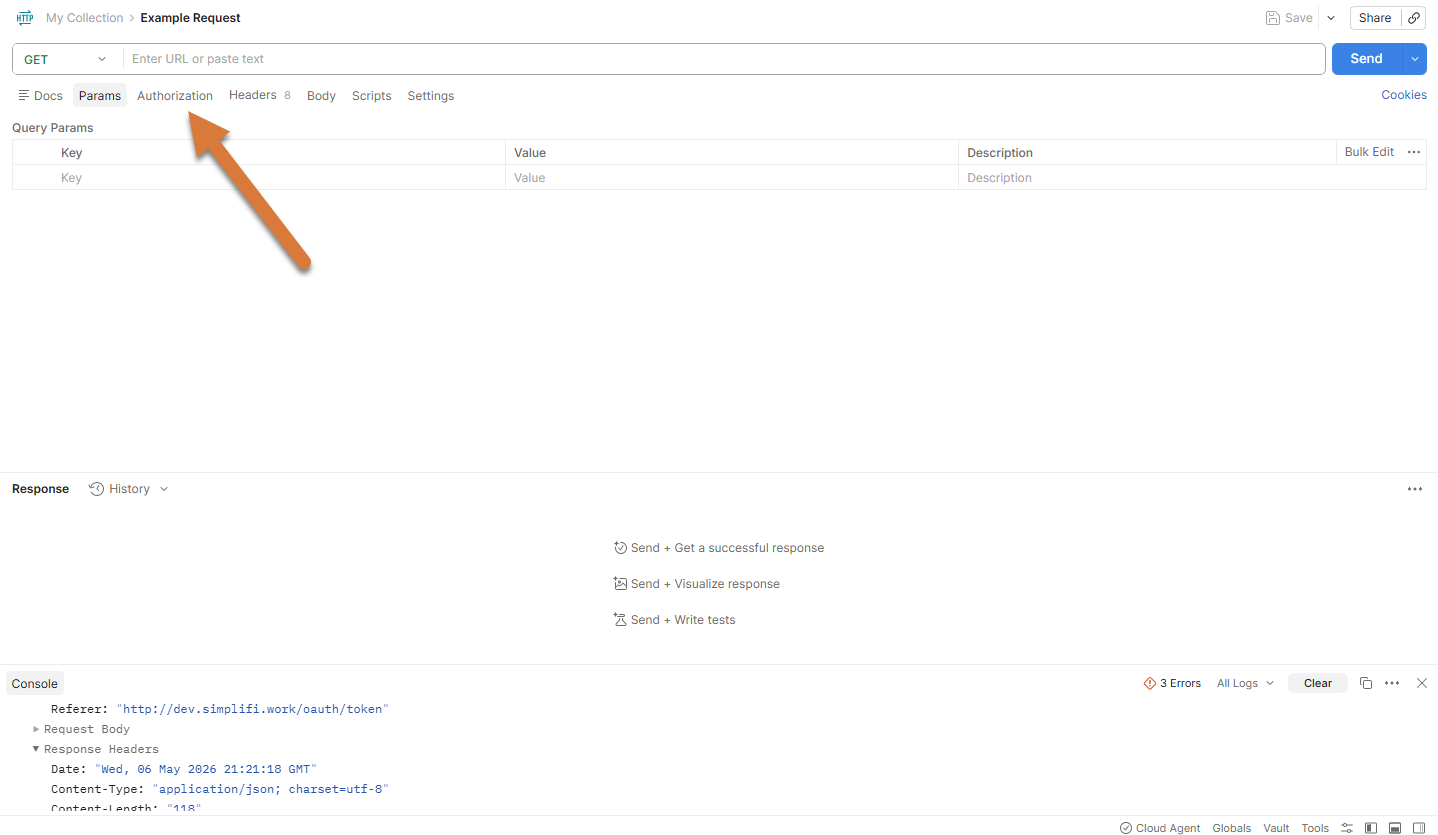Select the Params tab
1438x835 pixels.
(100, 96)
